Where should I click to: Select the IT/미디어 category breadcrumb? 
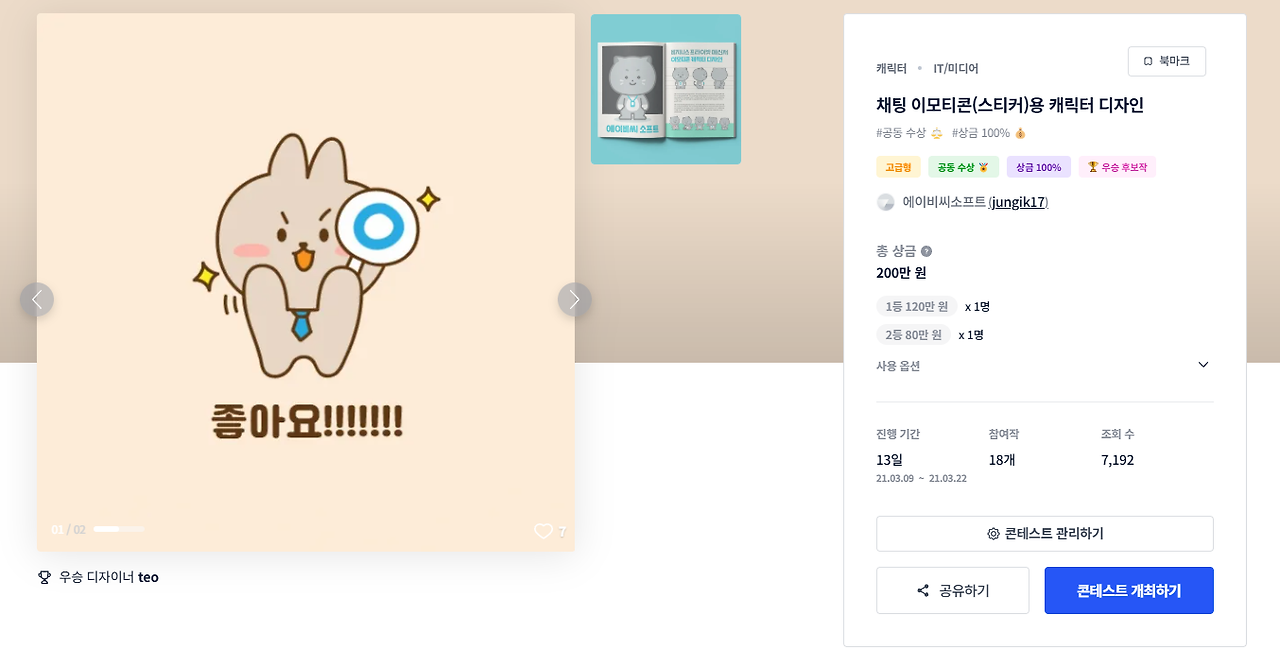tap(956, 68)
